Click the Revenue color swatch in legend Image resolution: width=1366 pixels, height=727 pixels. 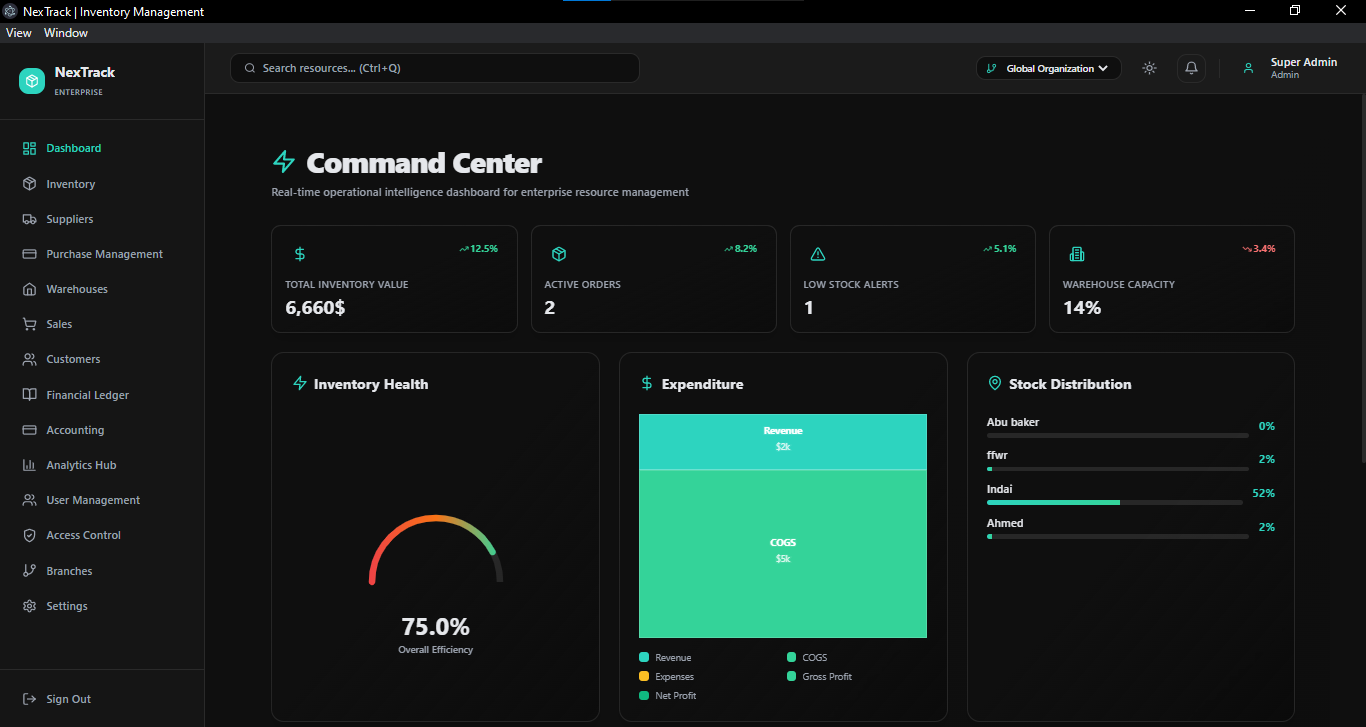[x=644, y=657]
